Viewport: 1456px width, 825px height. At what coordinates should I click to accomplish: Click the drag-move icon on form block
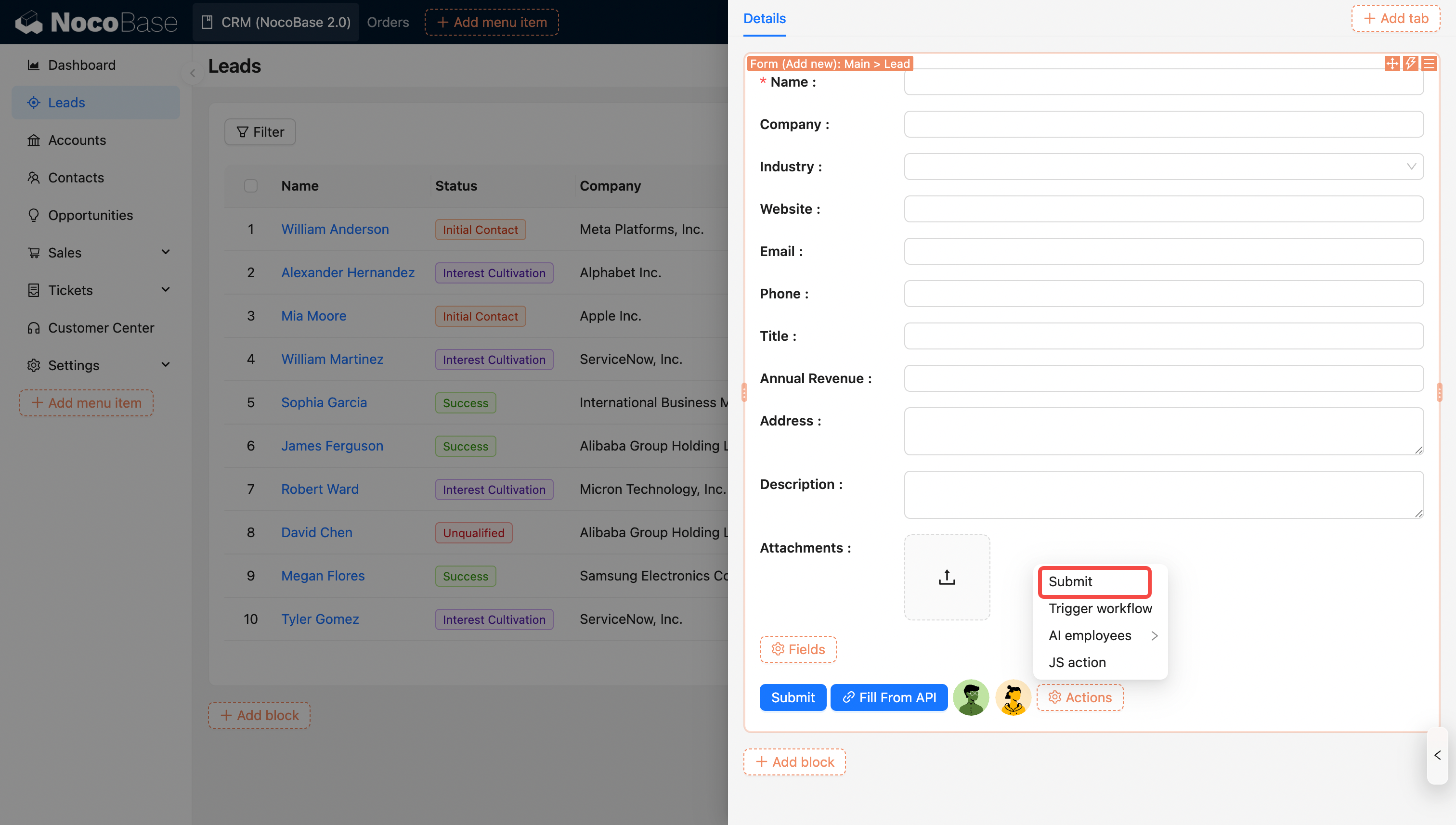(x=1391, y=64)
